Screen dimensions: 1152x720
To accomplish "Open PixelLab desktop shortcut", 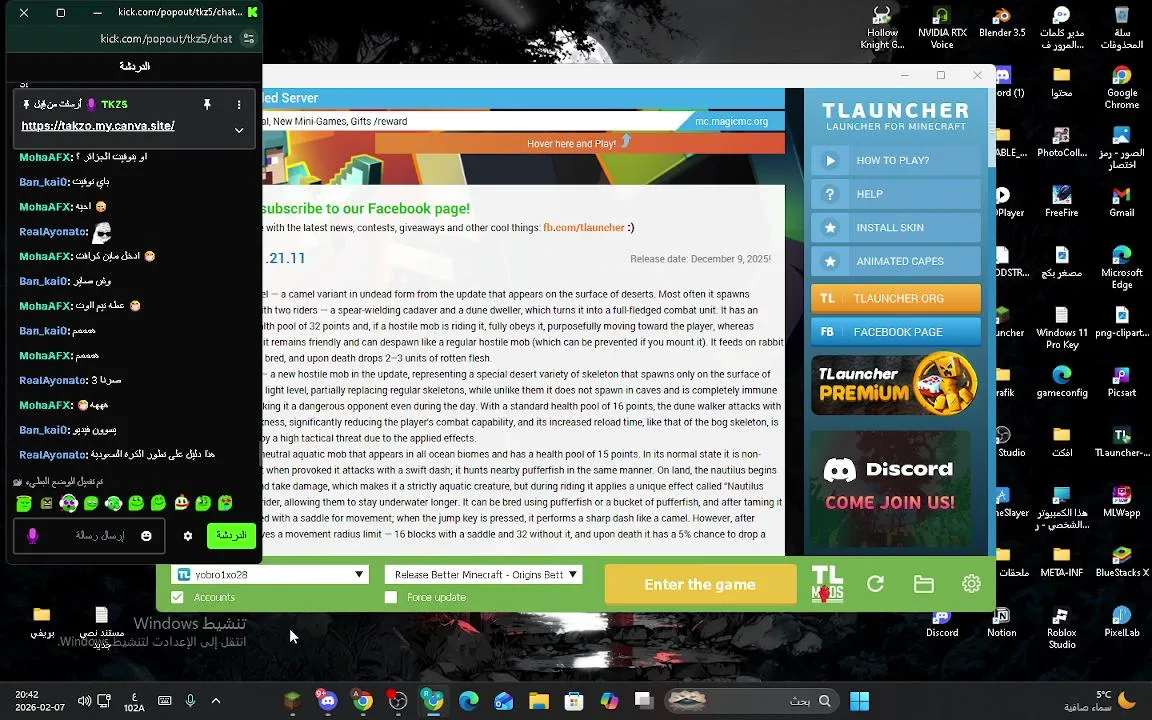I will coord(1122,622).
